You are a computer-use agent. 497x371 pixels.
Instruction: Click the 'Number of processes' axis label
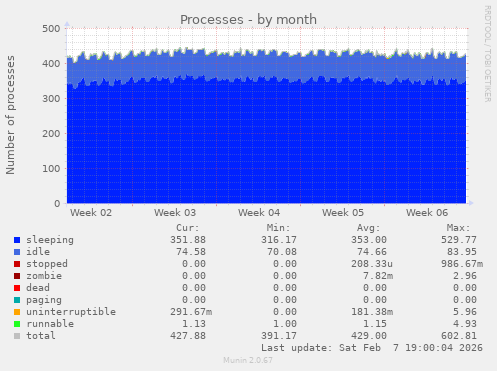(x=10, y=115)
